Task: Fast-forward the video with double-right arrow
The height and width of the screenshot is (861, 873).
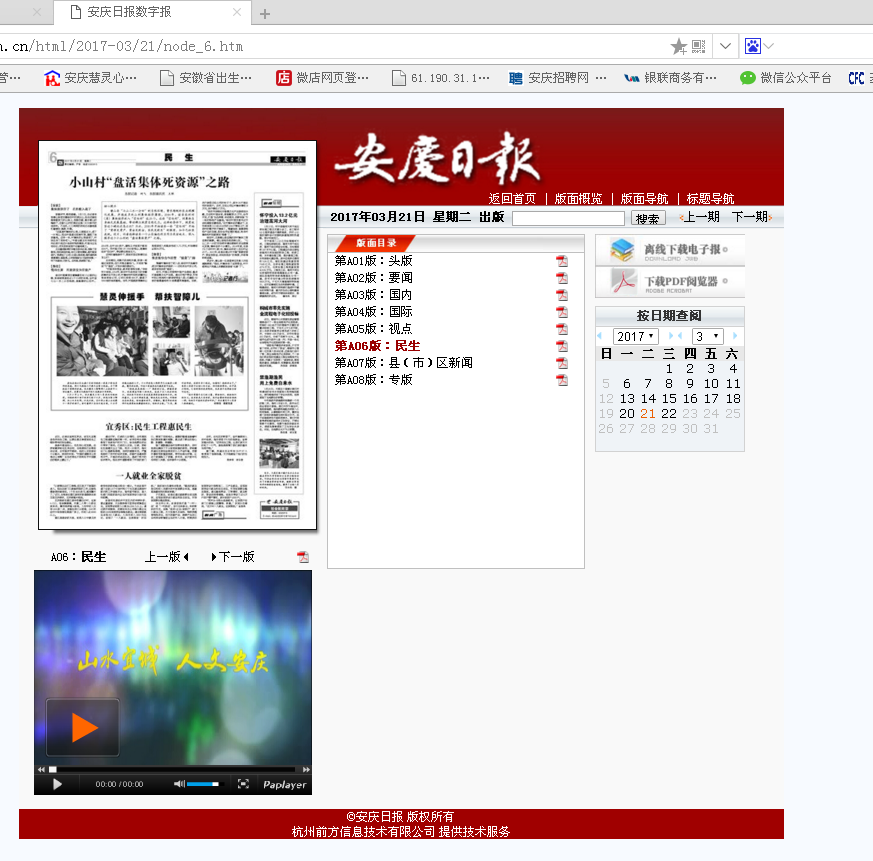Action: click(x=306, y=770)
